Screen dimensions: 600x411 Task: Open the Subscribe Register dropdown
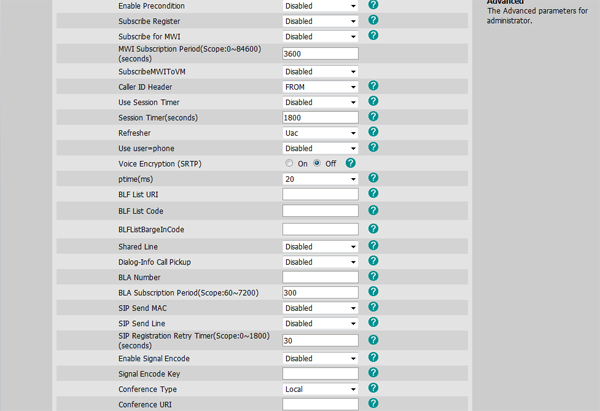320,21
